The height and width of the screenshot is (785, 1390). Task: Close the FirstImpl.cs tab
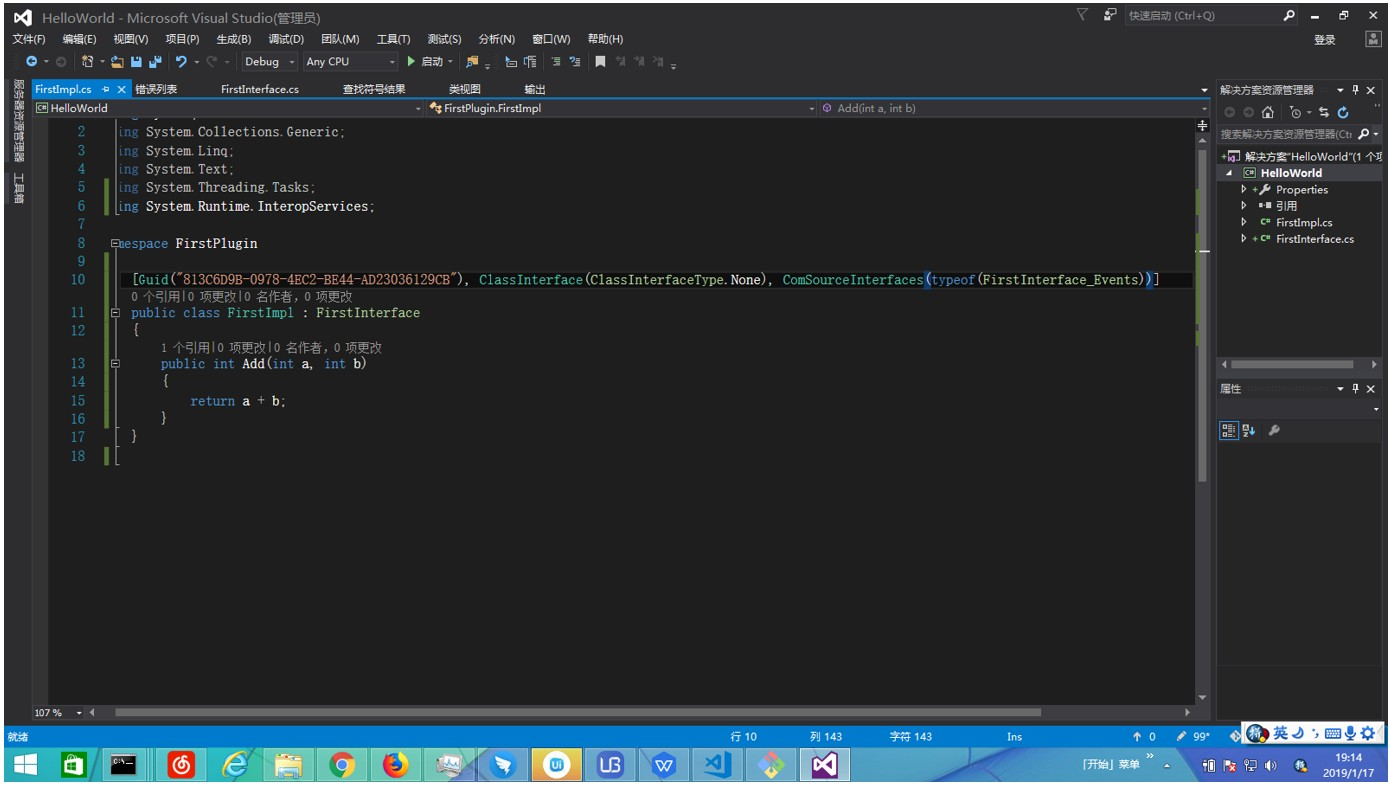pos(122,90)
